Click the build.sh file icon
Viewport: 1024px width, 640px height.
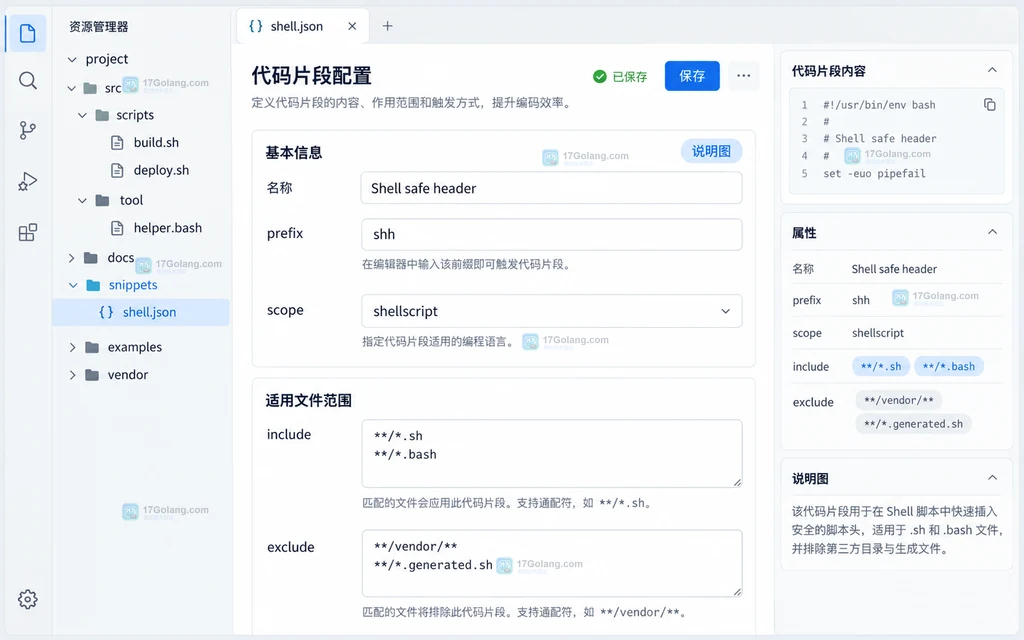(x=118, y=142)
